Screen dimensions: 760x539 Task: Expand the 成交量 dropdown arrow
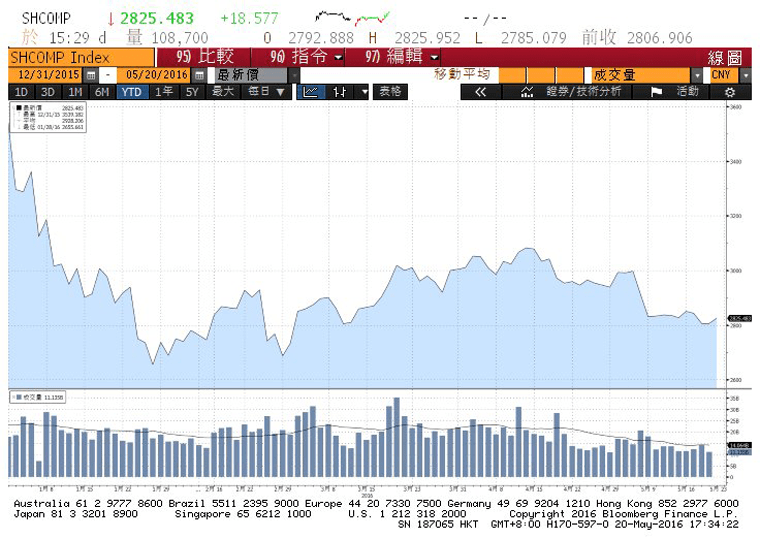tap(697, 75)
